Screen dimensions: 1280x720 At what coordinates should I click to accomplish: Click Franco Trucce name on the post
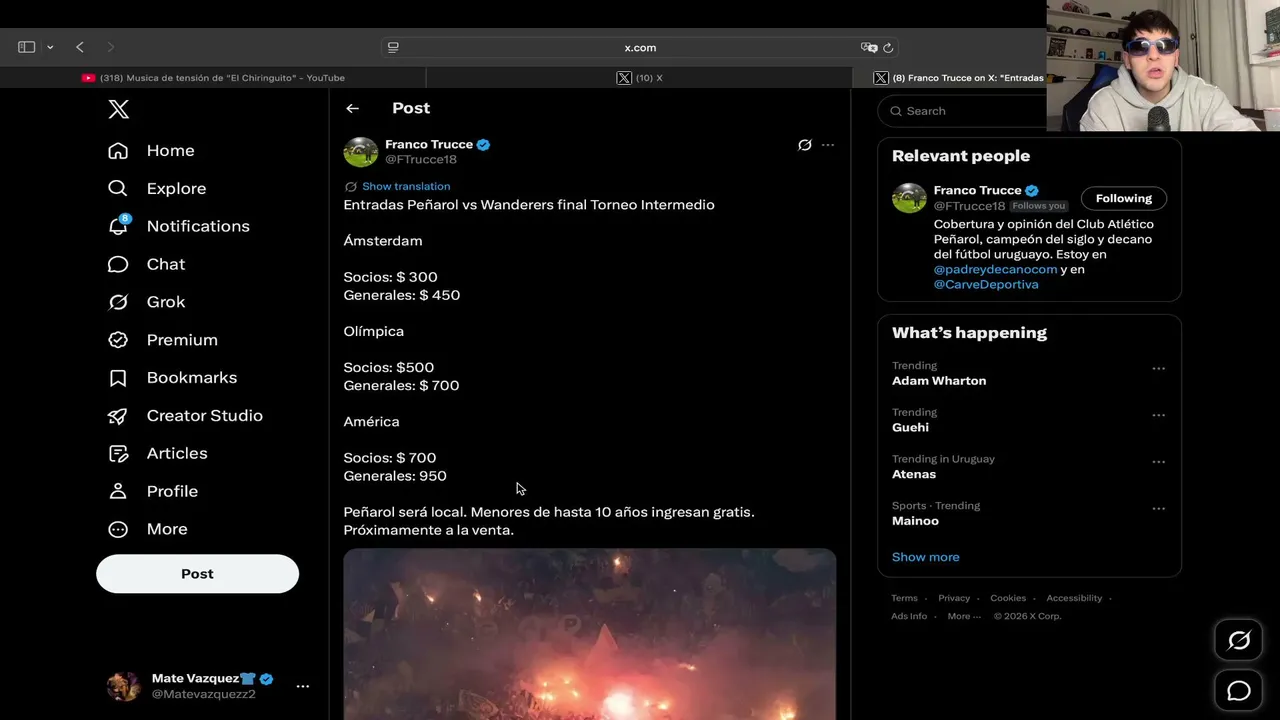tap(429, 144)
